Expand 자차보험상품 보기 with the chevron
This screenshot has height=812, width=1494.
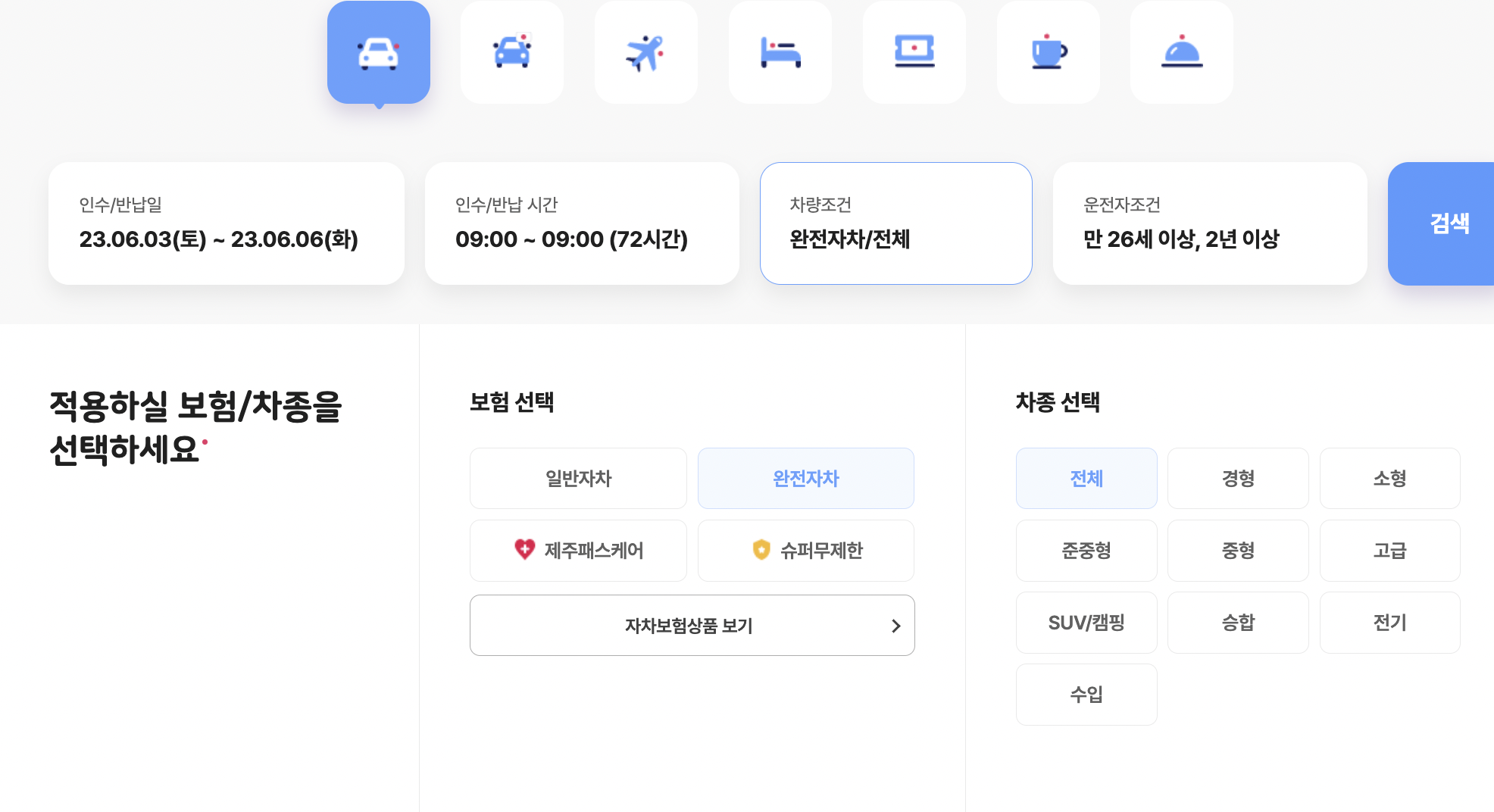pyautogui.click(x=691, y=625)
